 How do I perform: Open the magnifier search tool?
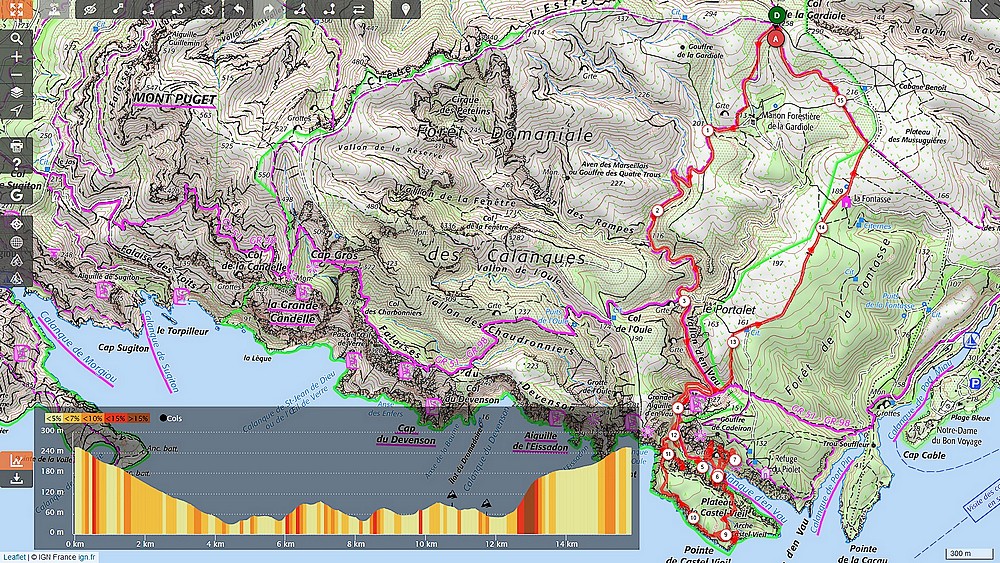coord(16,39)
